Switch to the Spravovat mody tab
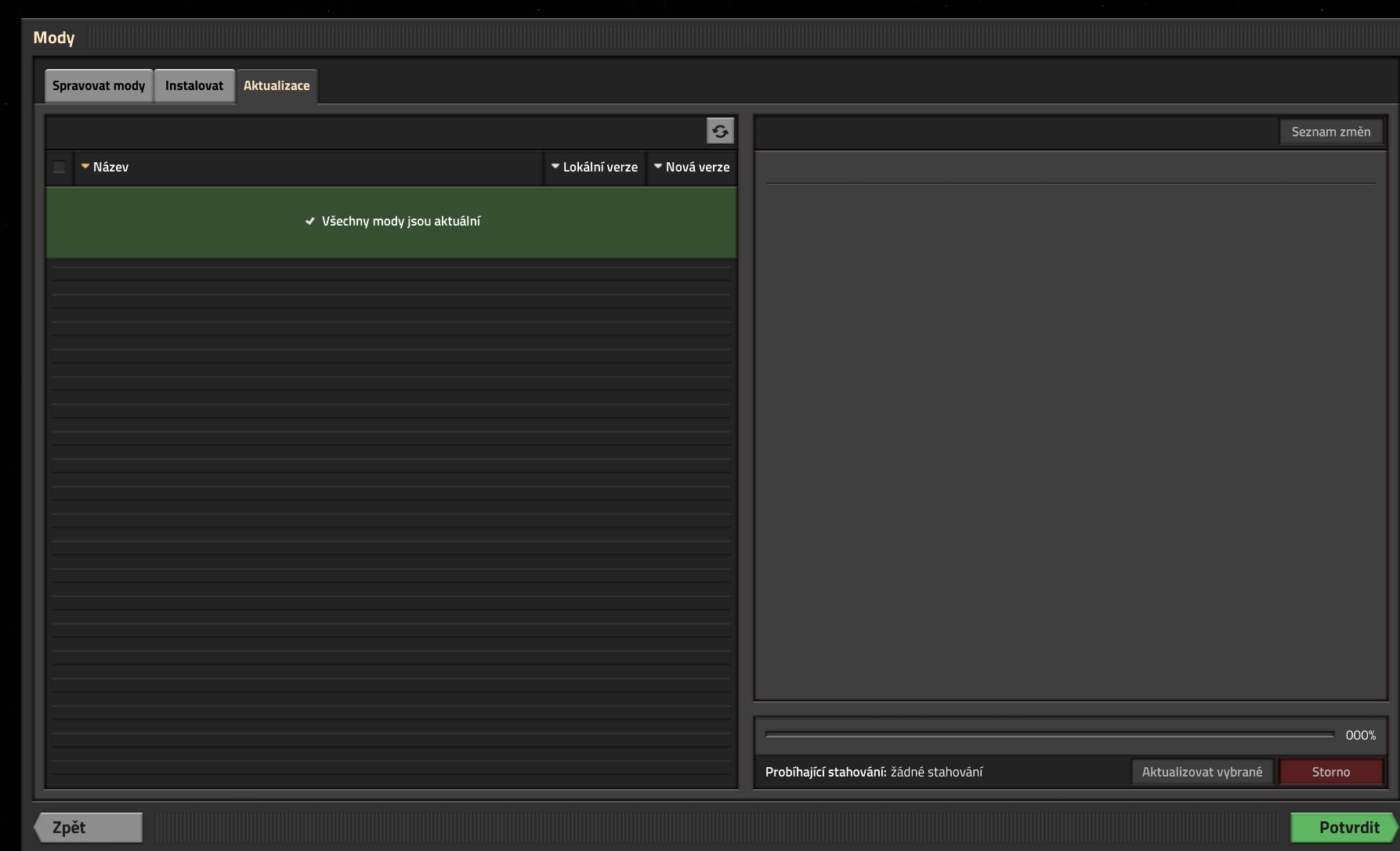The width and height of the screenshot is (1400, 851). click(x=99, y=85)
